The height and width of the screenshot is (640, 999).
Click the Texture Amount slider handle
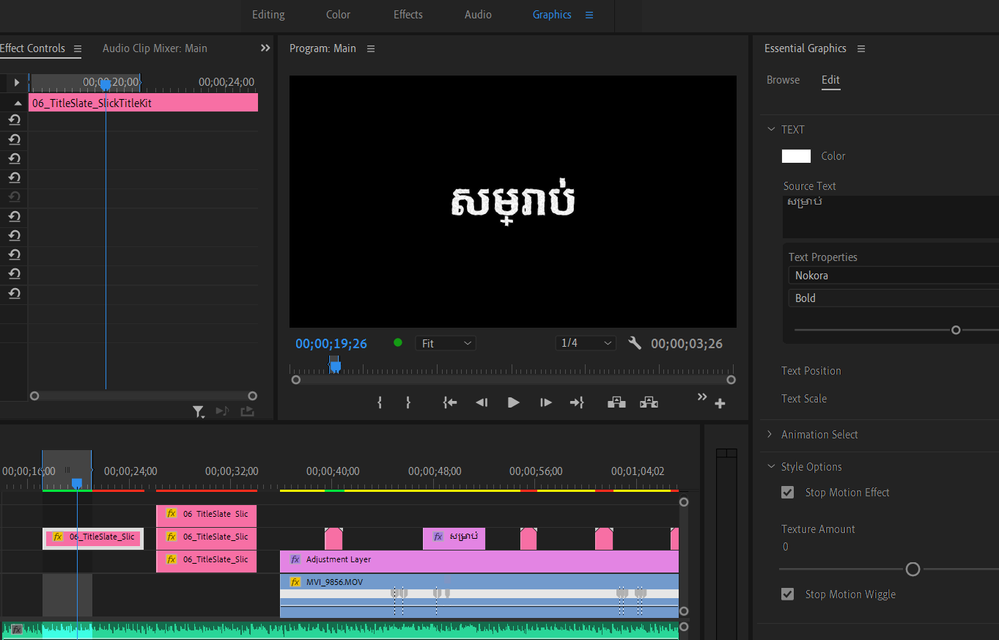click(x=913, y=569)
